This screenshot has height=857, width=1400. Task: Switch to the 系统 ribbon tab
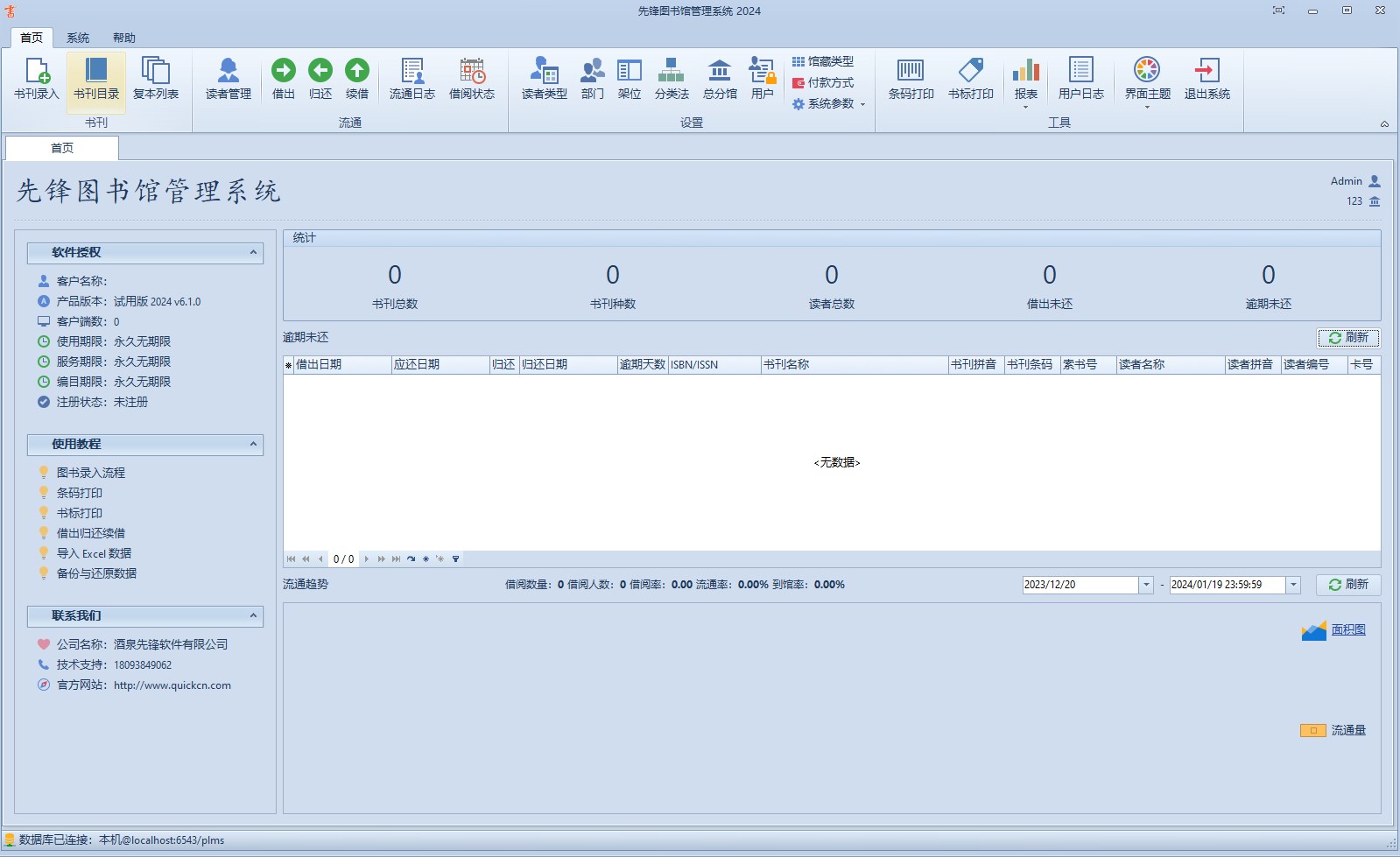[x=78, y=38]
